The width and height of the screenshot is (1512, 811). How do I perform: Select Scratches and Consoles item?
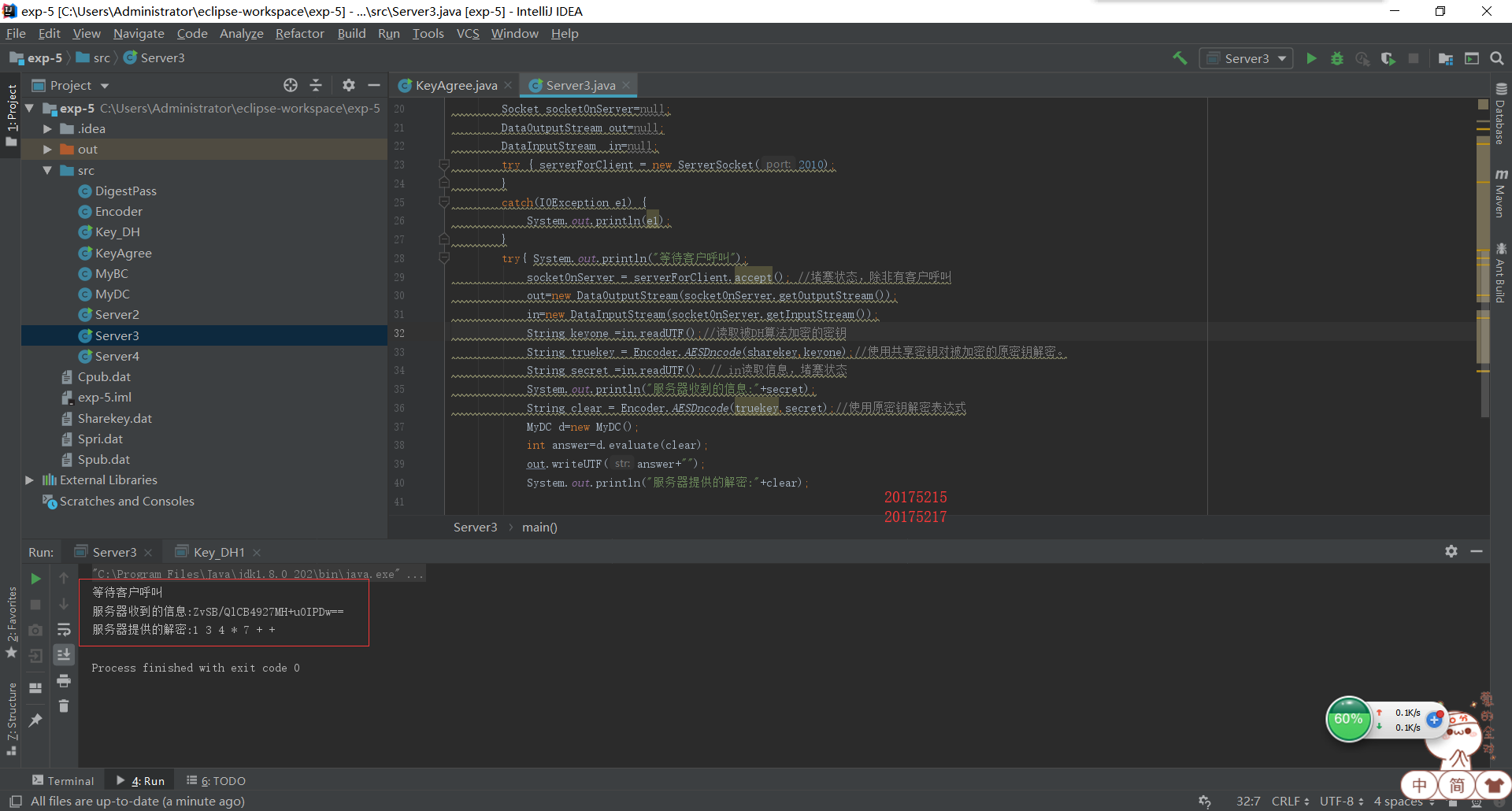(126, 501)
